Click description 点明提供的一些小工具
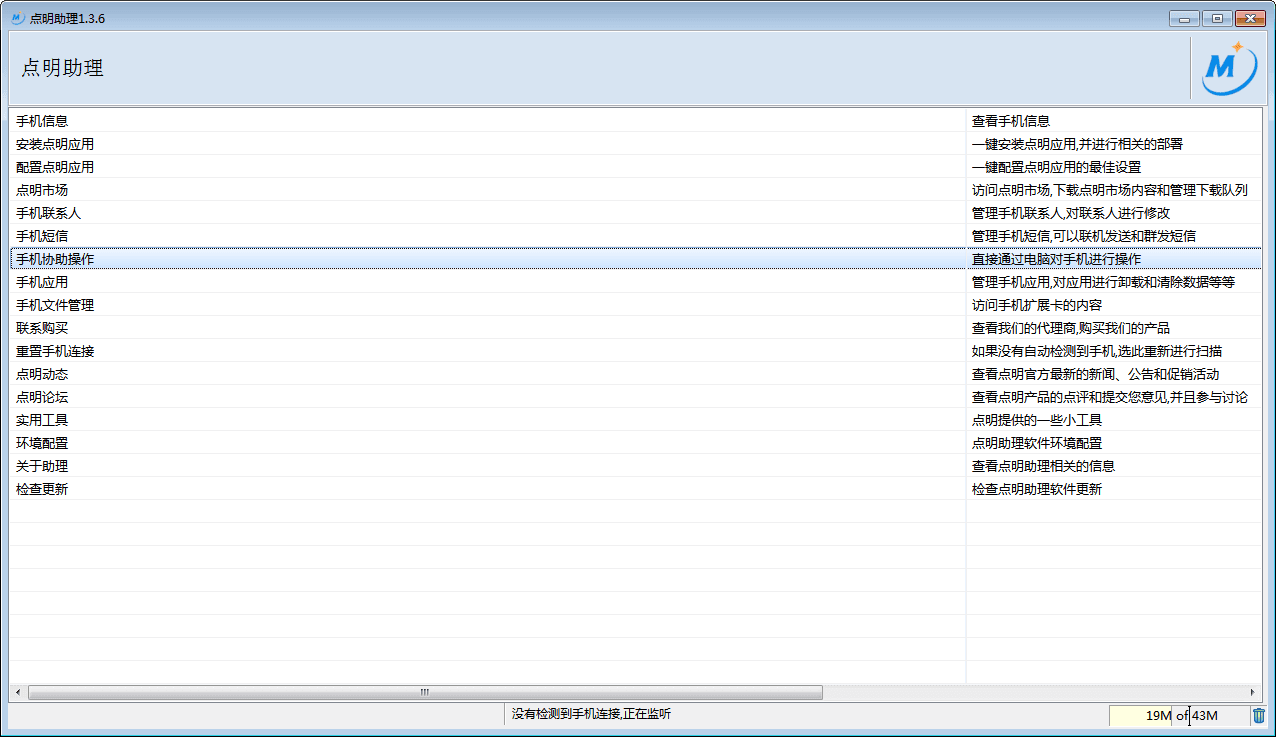1276x737 pixels. 1037,420
